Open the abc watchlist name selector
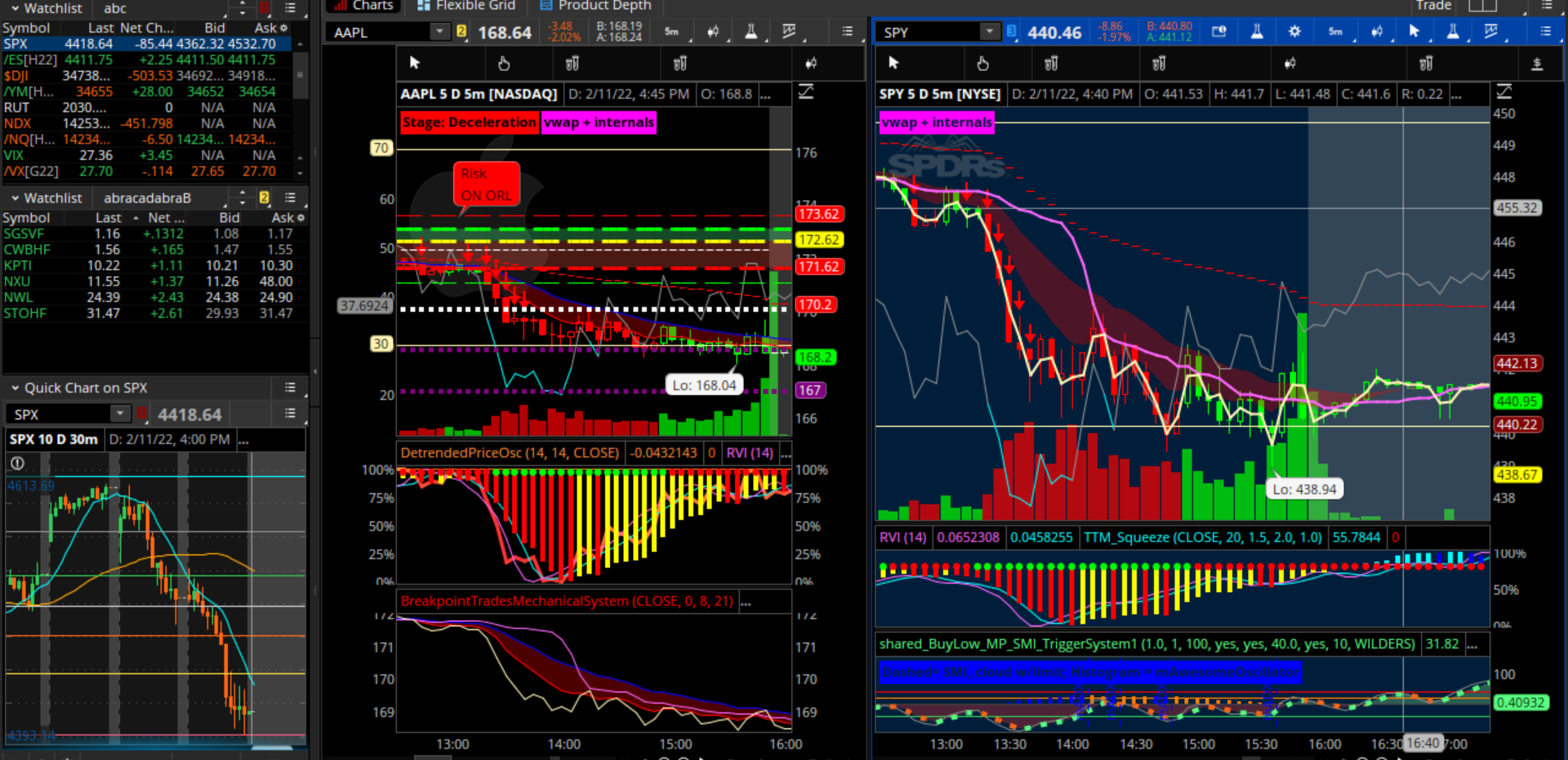This screenshot has height=760, width=1568. (x=161, y=8)
